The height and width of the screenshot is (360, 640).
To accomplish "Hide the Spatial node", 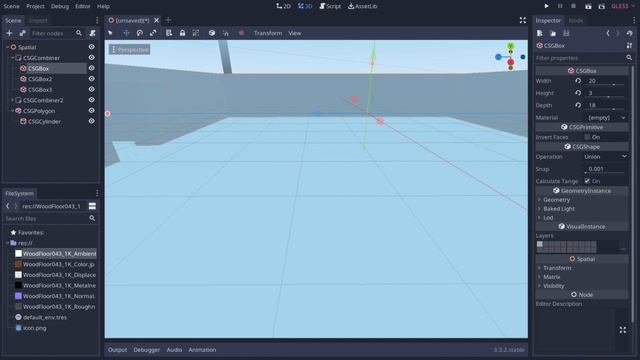I will (91, 47).
